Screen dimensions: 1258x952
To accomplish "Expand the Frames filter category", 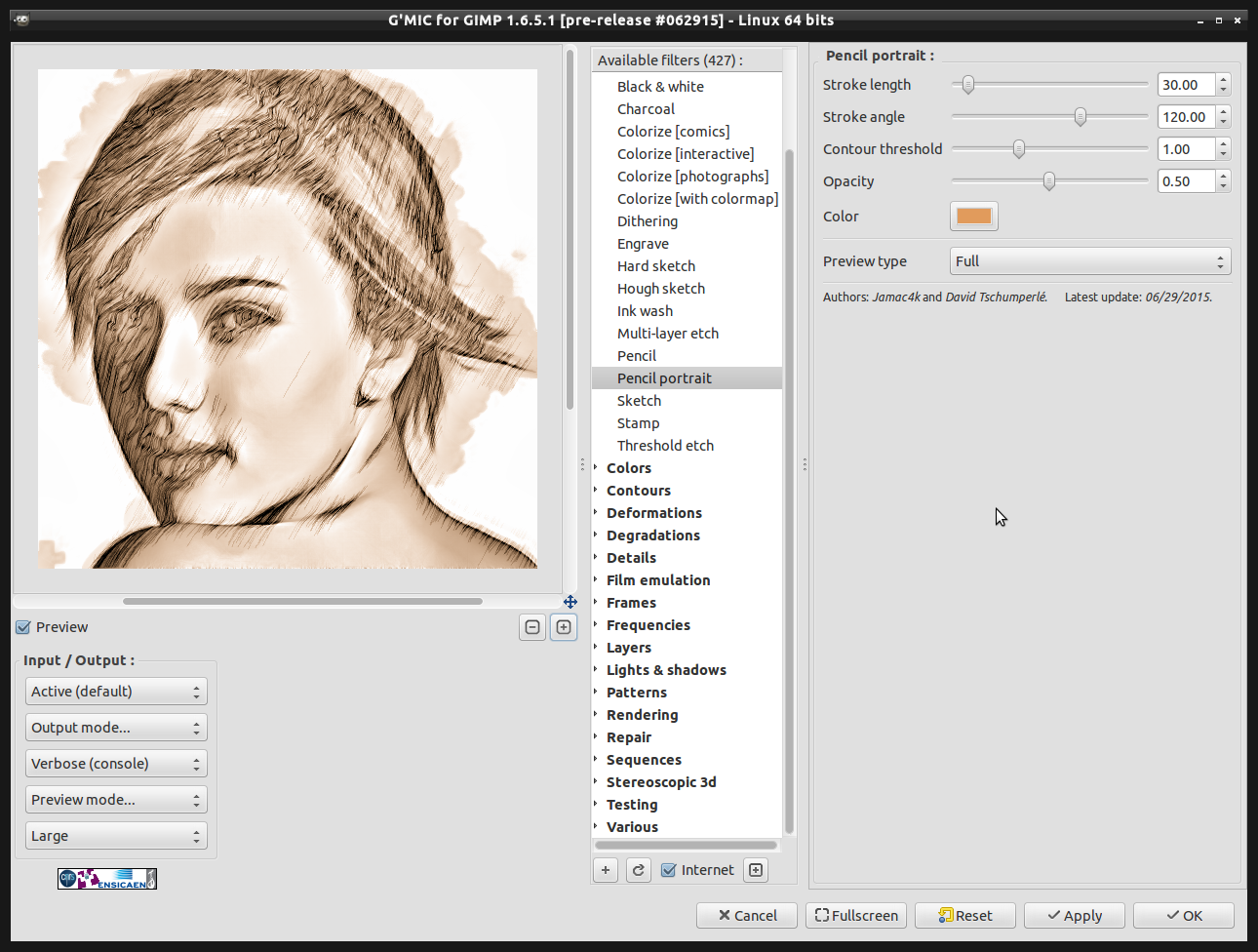I will point(596,603).
